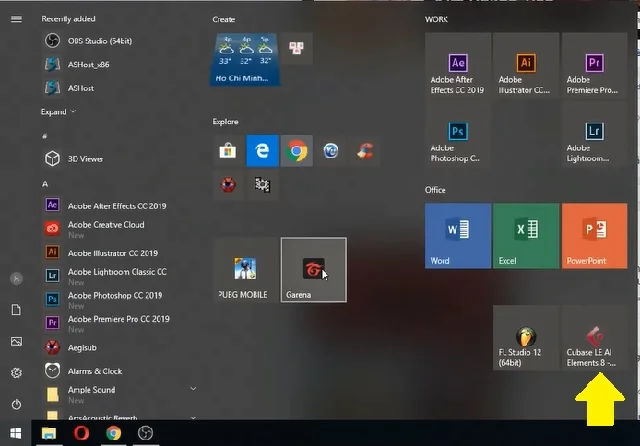Open FL Studio 12 (64bit) tile
The image size is (640, 446).
526,338
